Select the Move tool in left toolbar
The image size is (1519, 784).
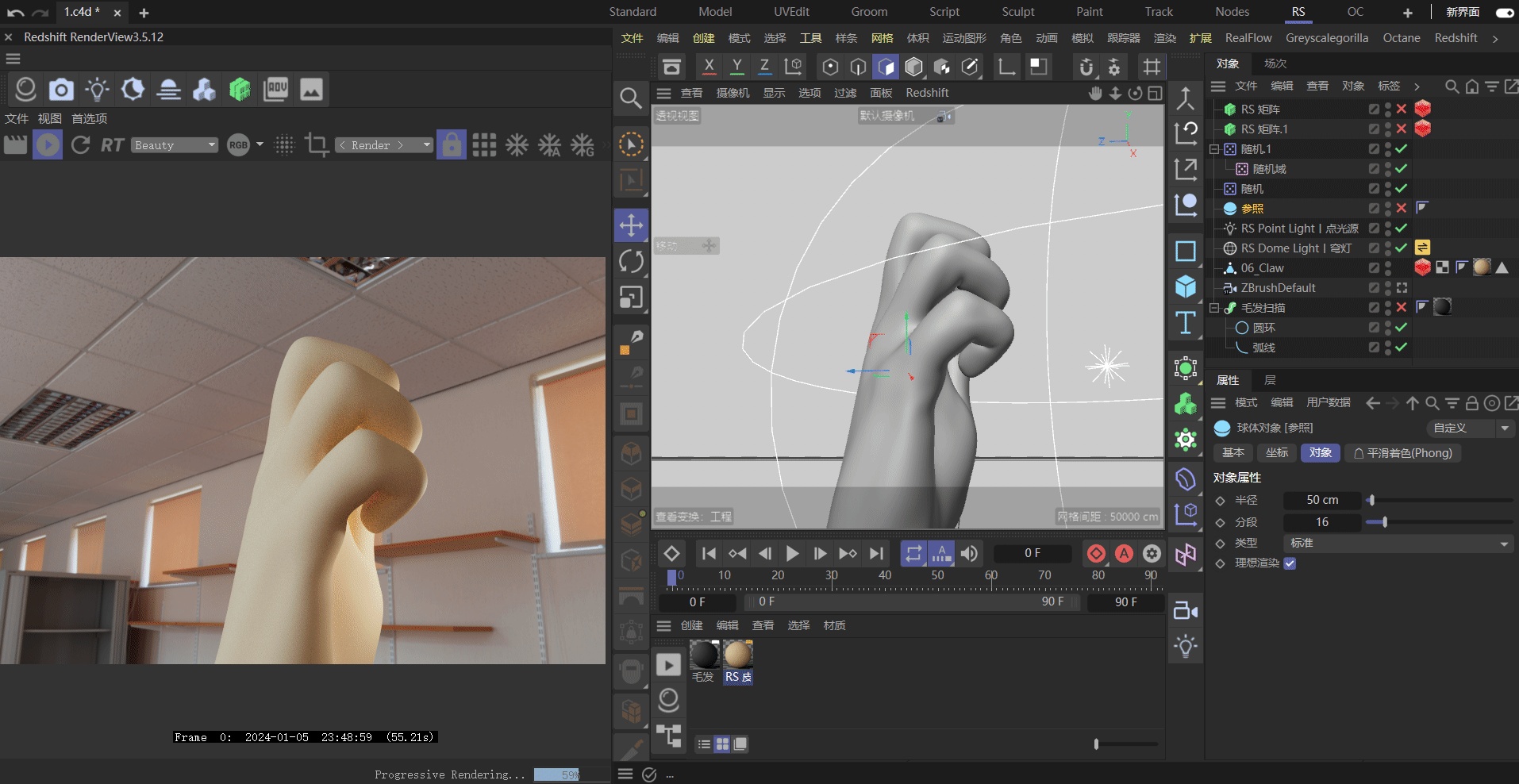[631, 225]
